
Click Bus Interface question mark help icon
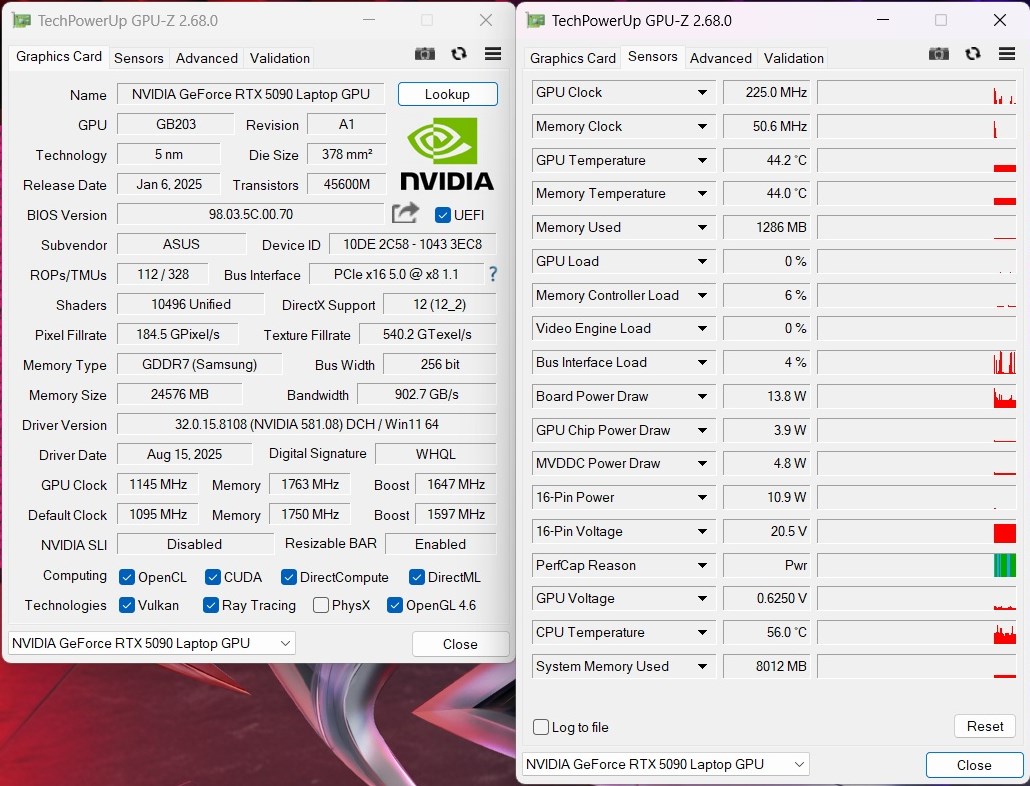click(493, 274)
